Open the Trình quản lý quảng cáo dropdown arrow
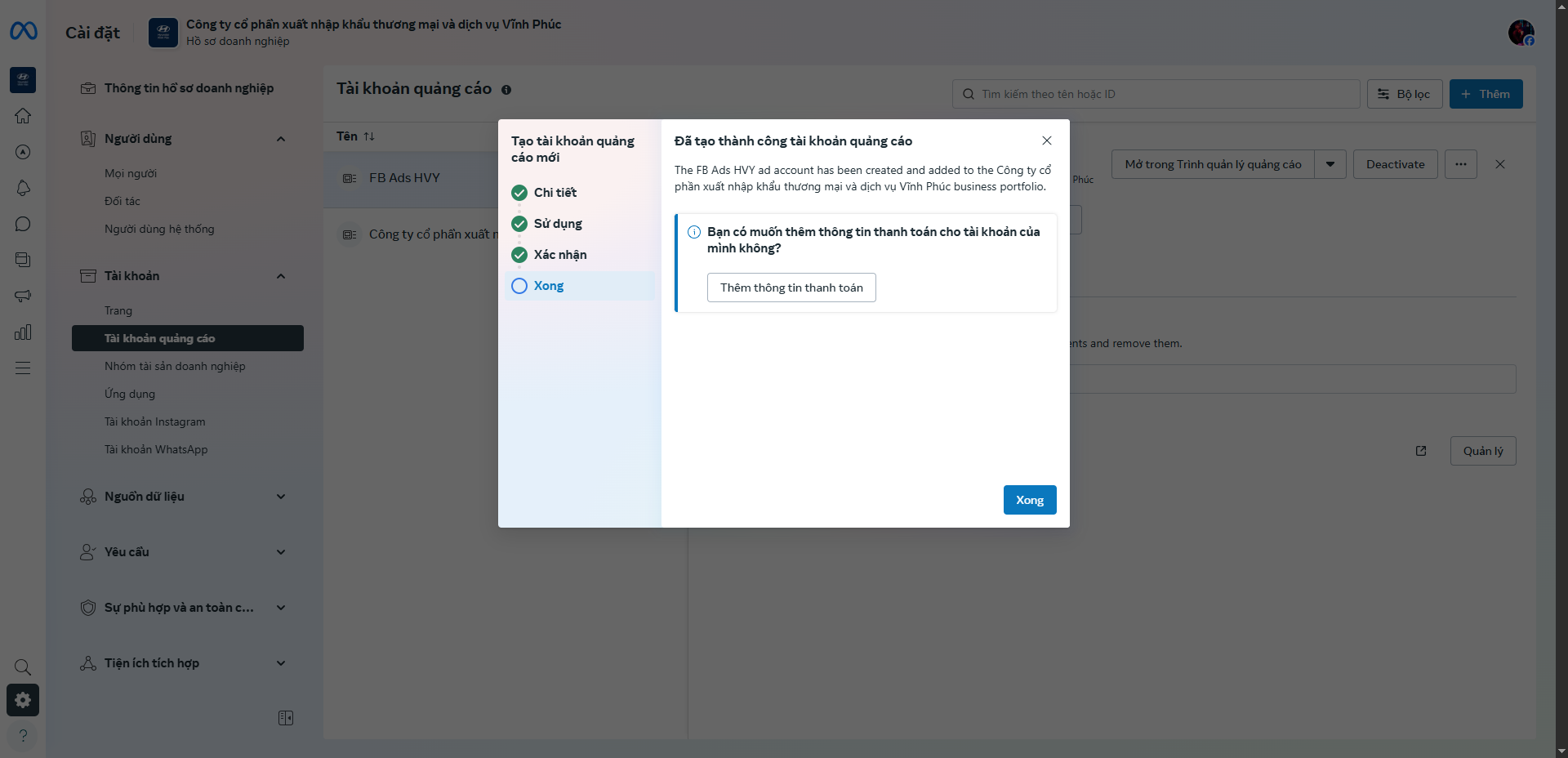This screenshot has height=758, width=1568. pos(1330,164)
